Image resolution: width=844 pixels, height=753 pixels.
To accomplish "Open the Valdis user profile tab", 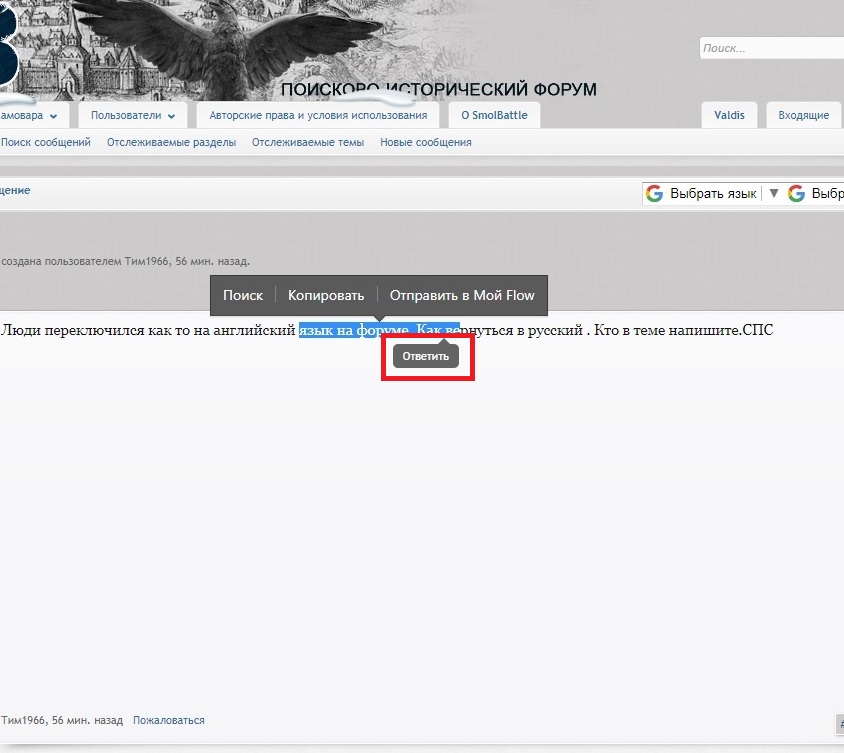I will coord(729,115).
